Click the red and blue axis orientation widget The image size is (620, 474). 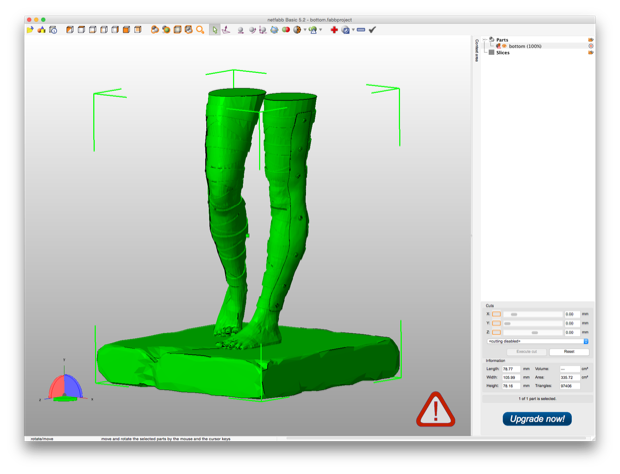(x=65, y=386)
